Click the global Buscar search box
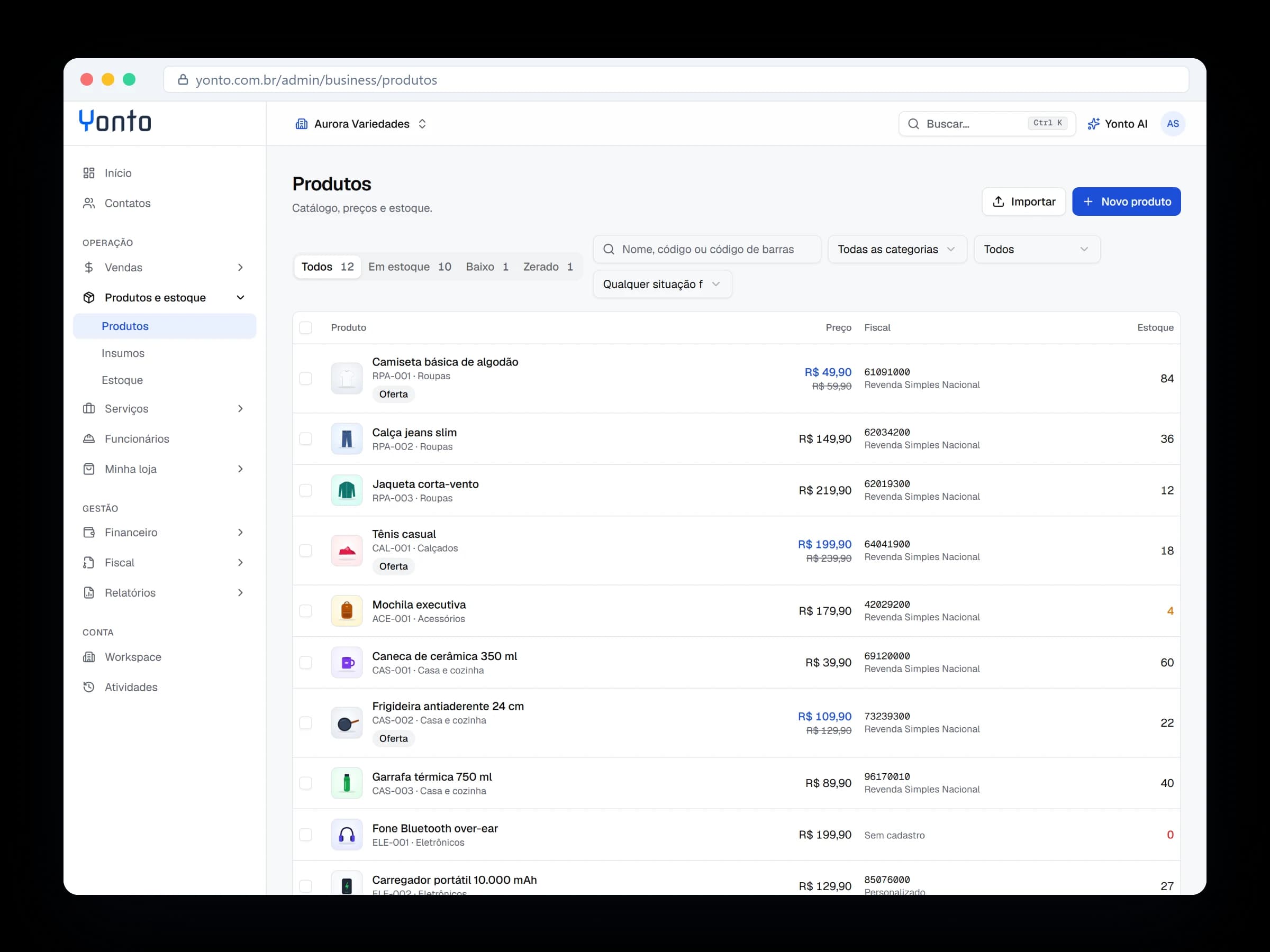This screenshot has height=952, width=1270. click(x=986, y=124)
